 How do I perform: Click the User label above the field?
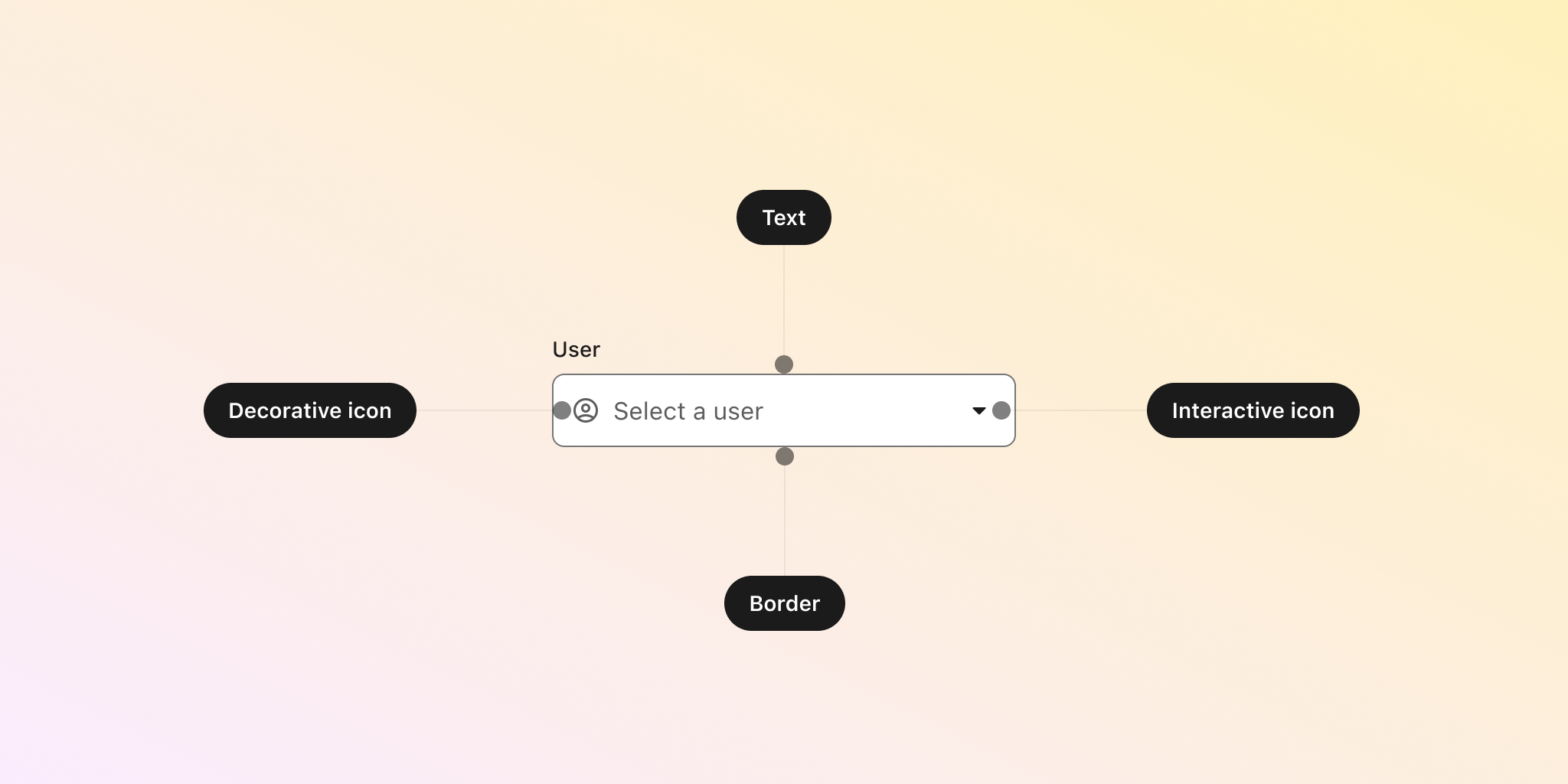coord(577,349)
